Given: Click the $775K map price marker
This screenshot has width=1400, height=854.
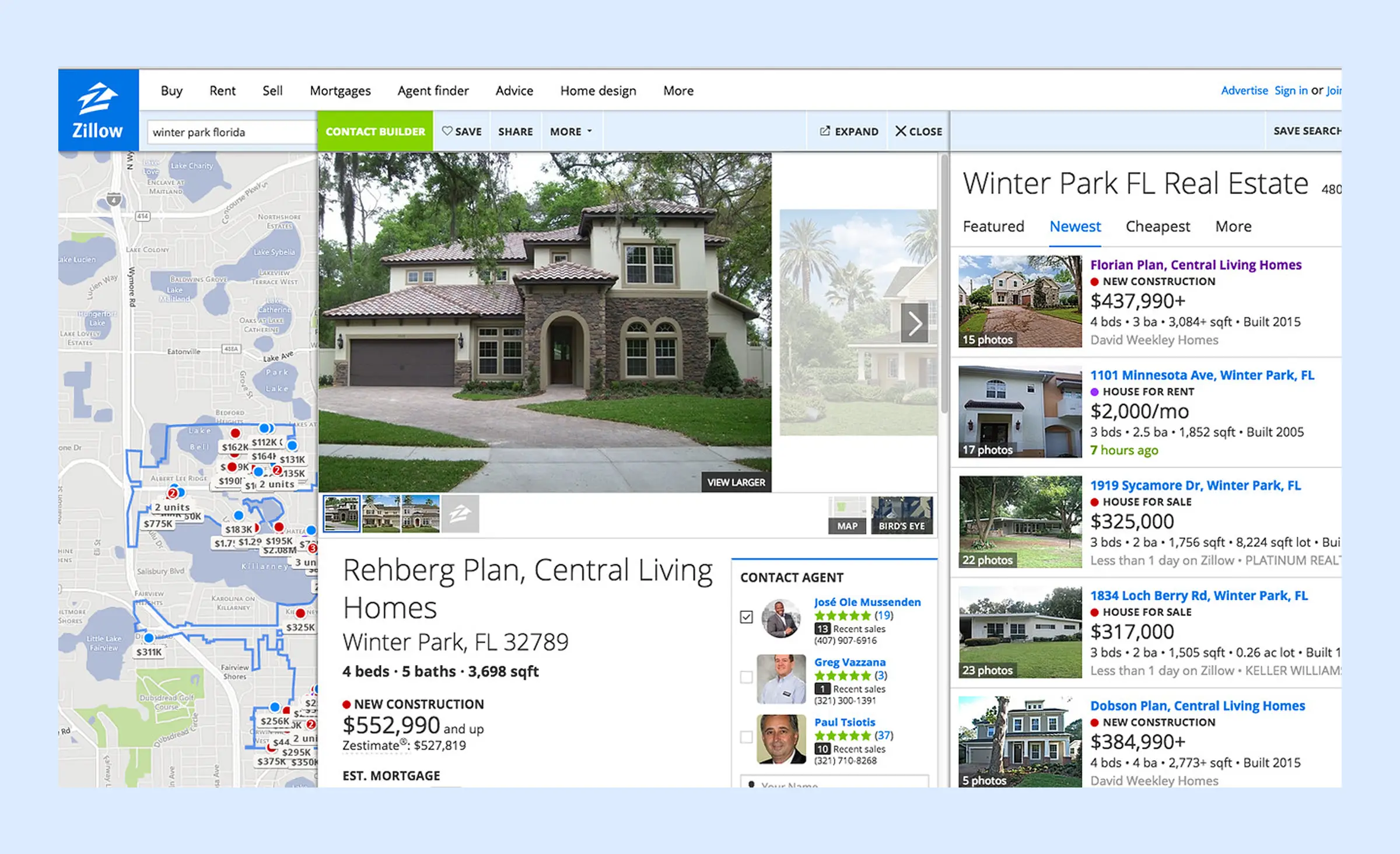Looking at the screenshot, I should (x=158, y=524).
